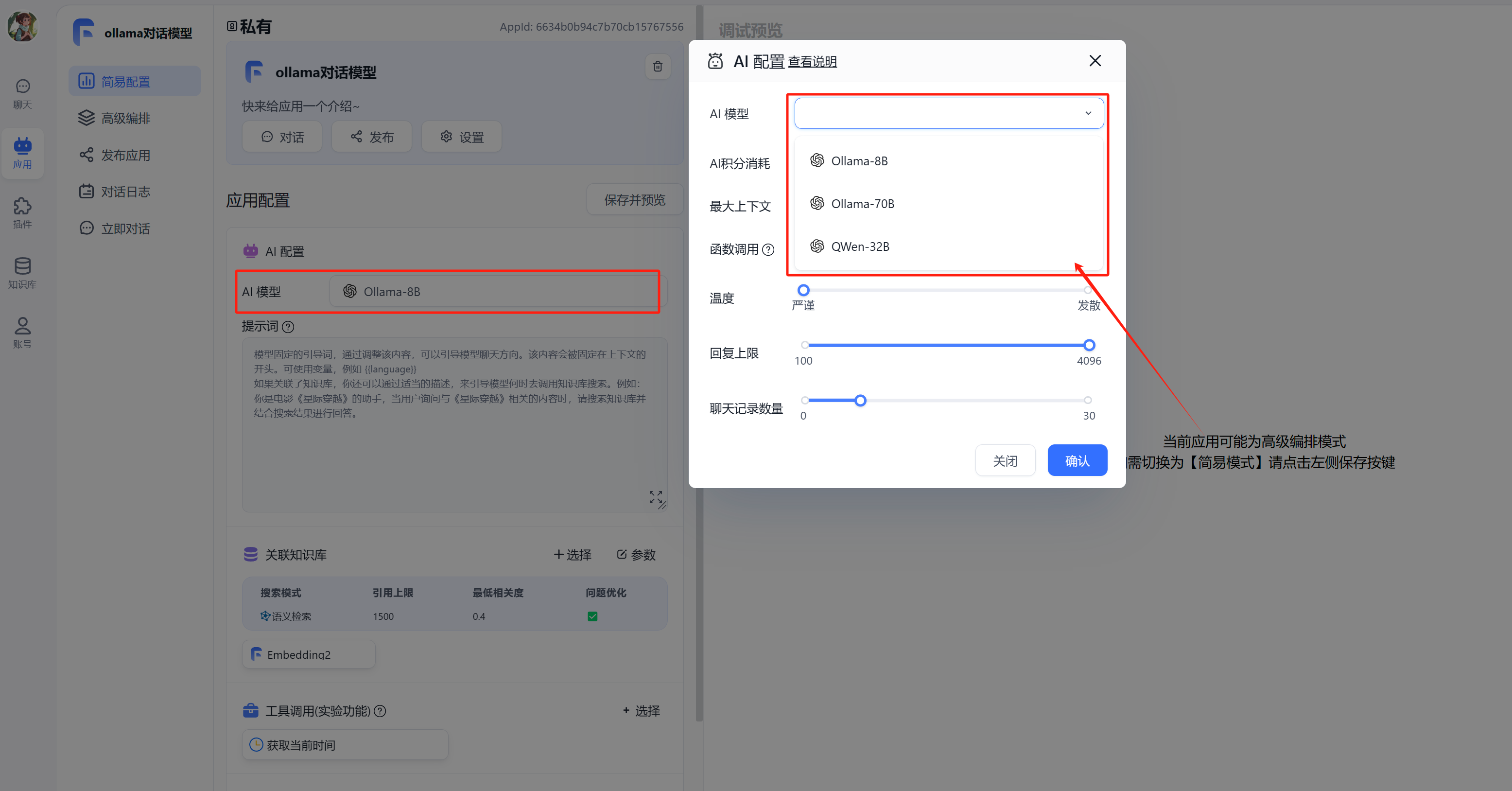Screen dimensions: 1512x791
Task: Click the user avatar at top left
Action: click(x=22, y=26)
